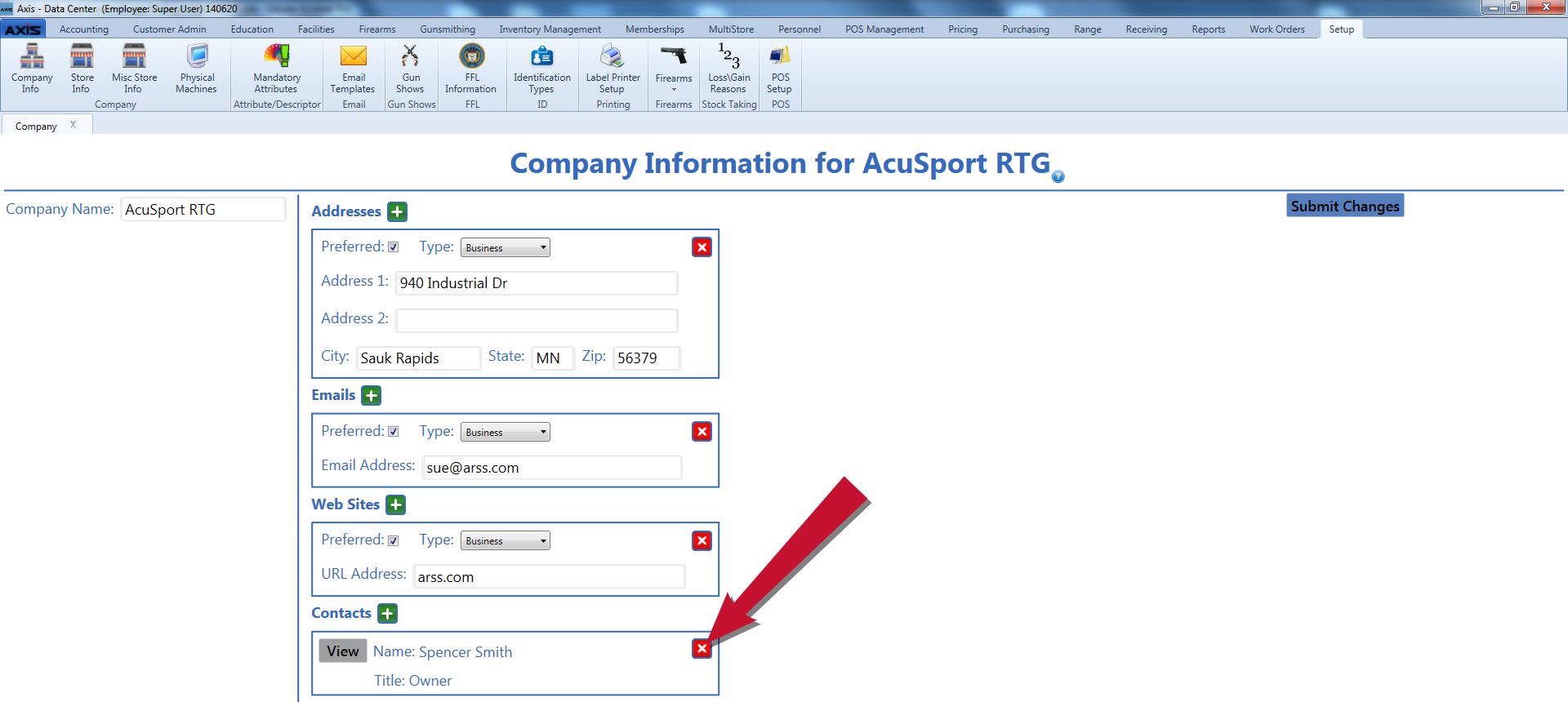Click the URL Address field

549,577
